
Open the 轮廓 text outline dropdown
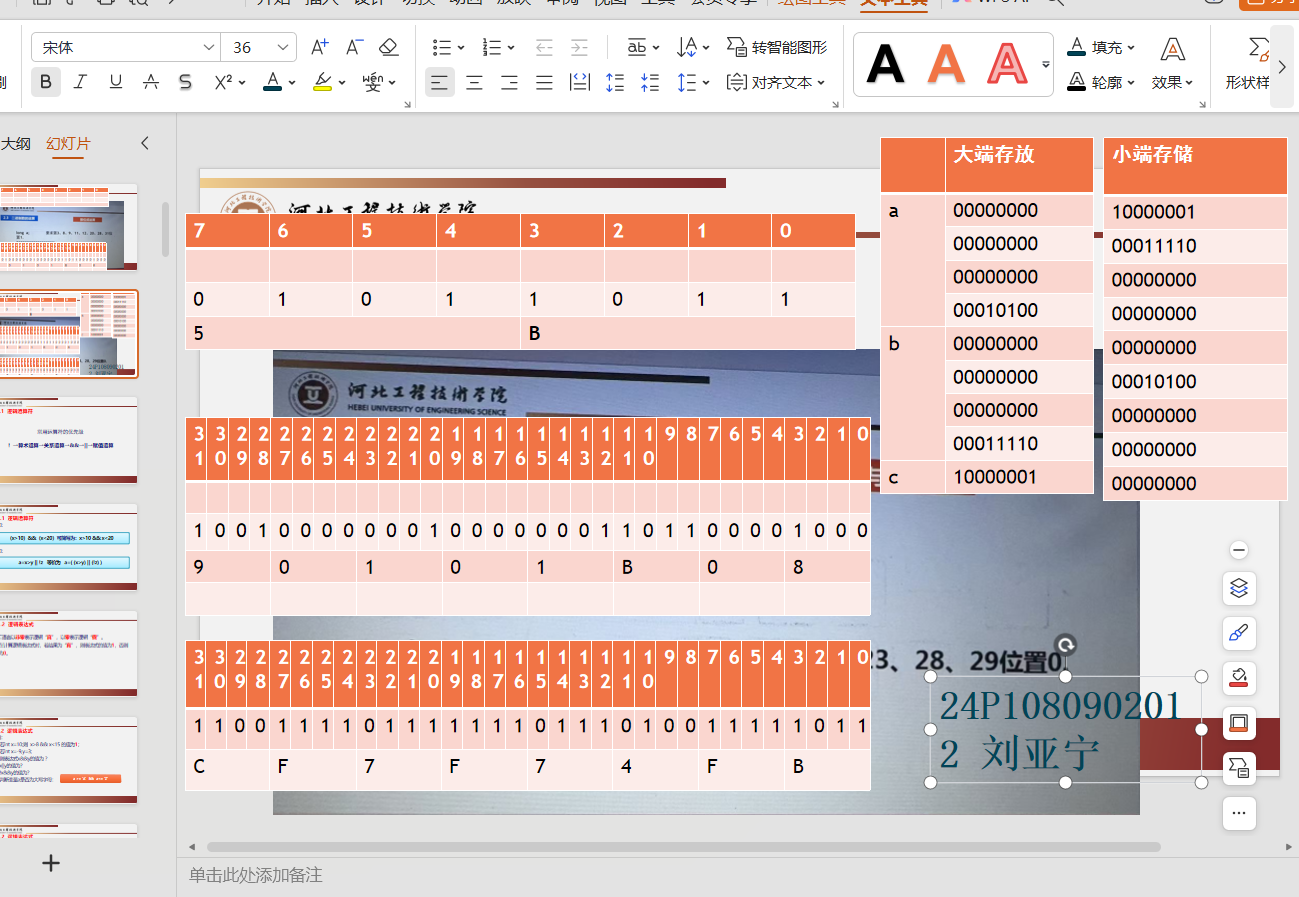[1101, 82]
